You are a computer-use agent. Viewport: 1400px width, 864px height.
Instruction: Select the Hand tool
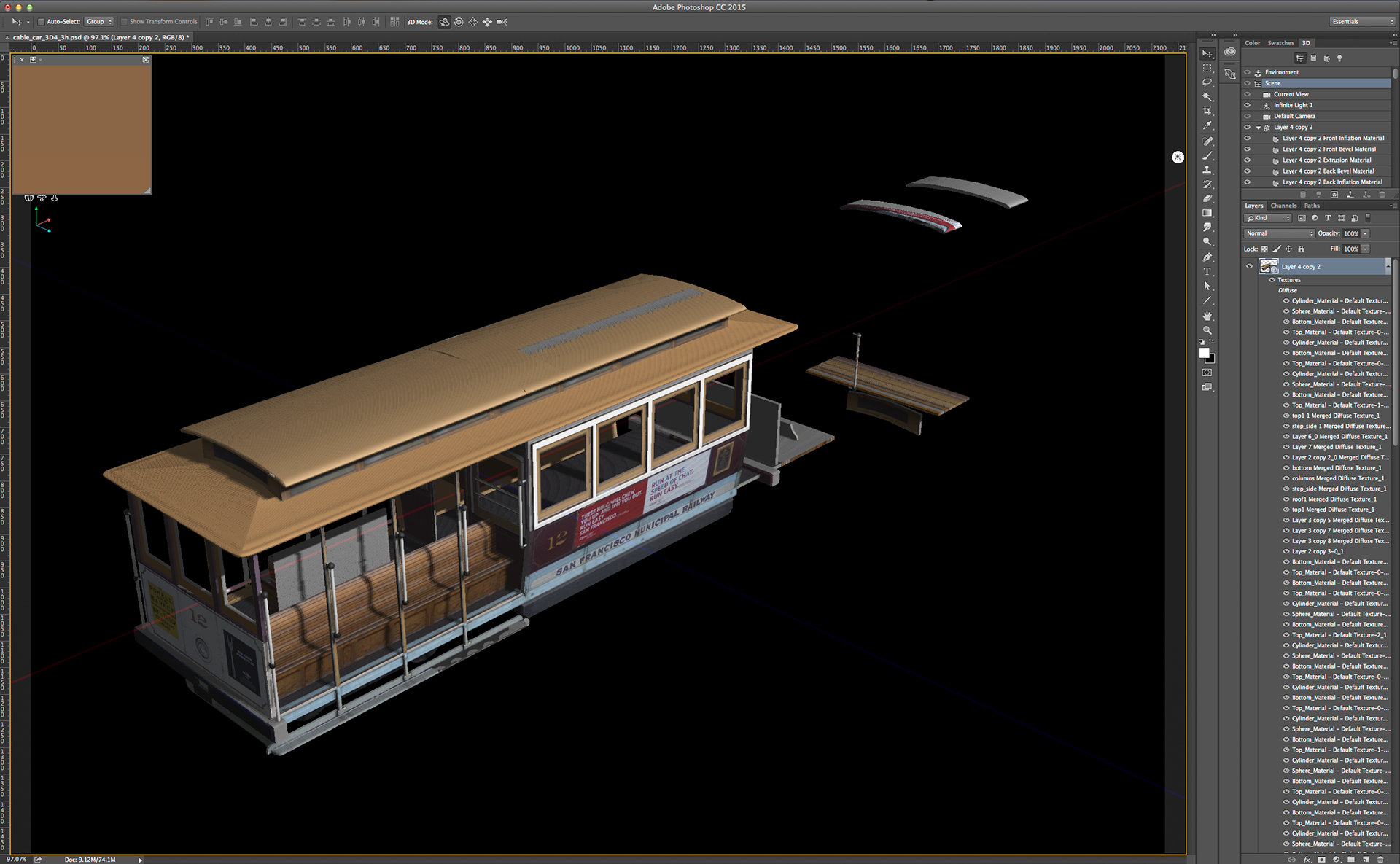1207,316
